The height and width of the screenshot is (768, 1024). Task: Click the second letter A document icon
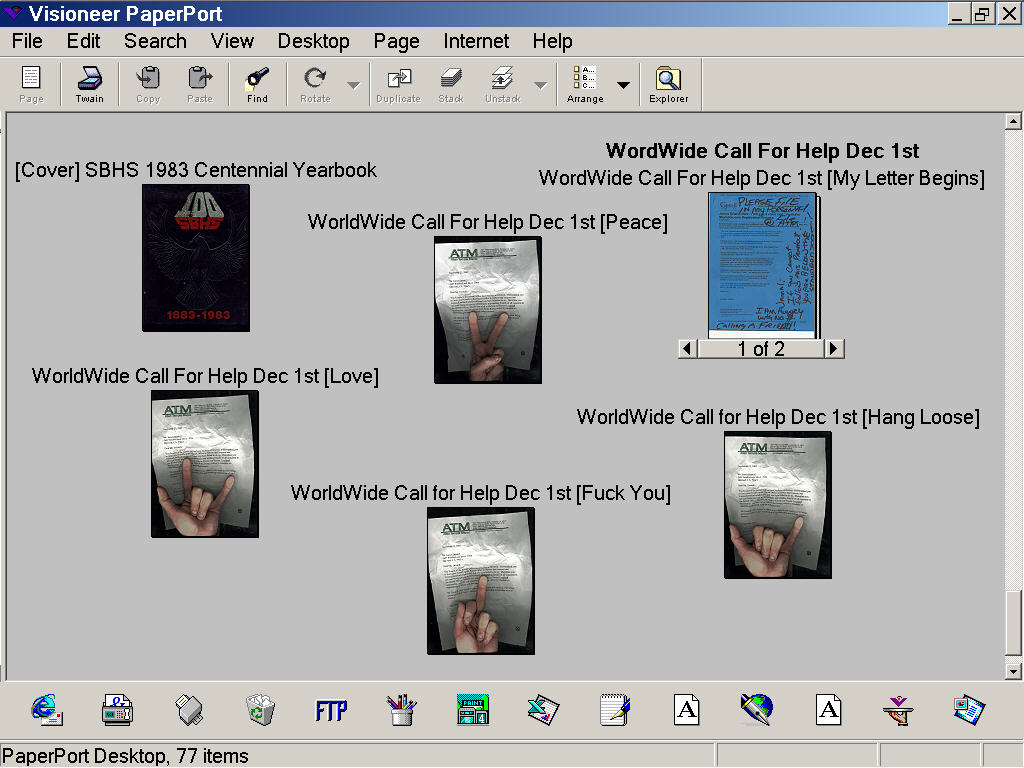(828, 710)
